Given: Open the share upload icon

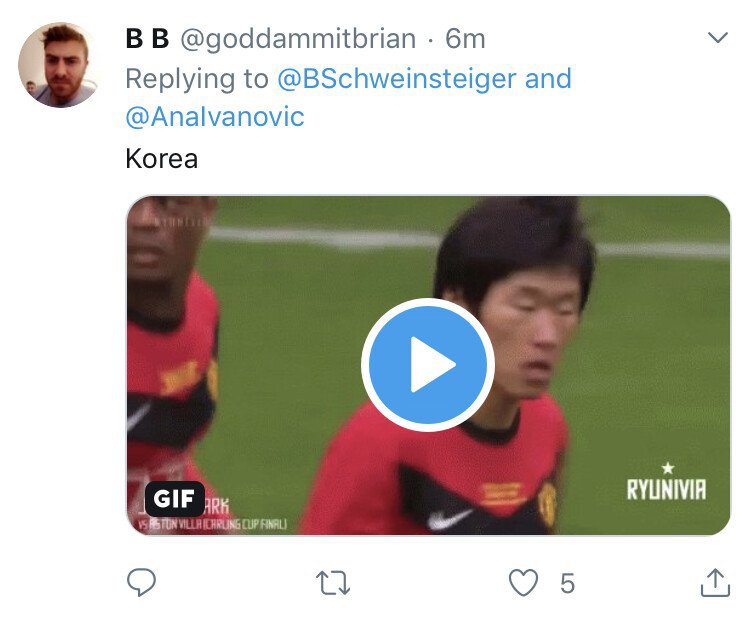Looking at the screenshot, I should pyautogui.click(x=715, y=582).
